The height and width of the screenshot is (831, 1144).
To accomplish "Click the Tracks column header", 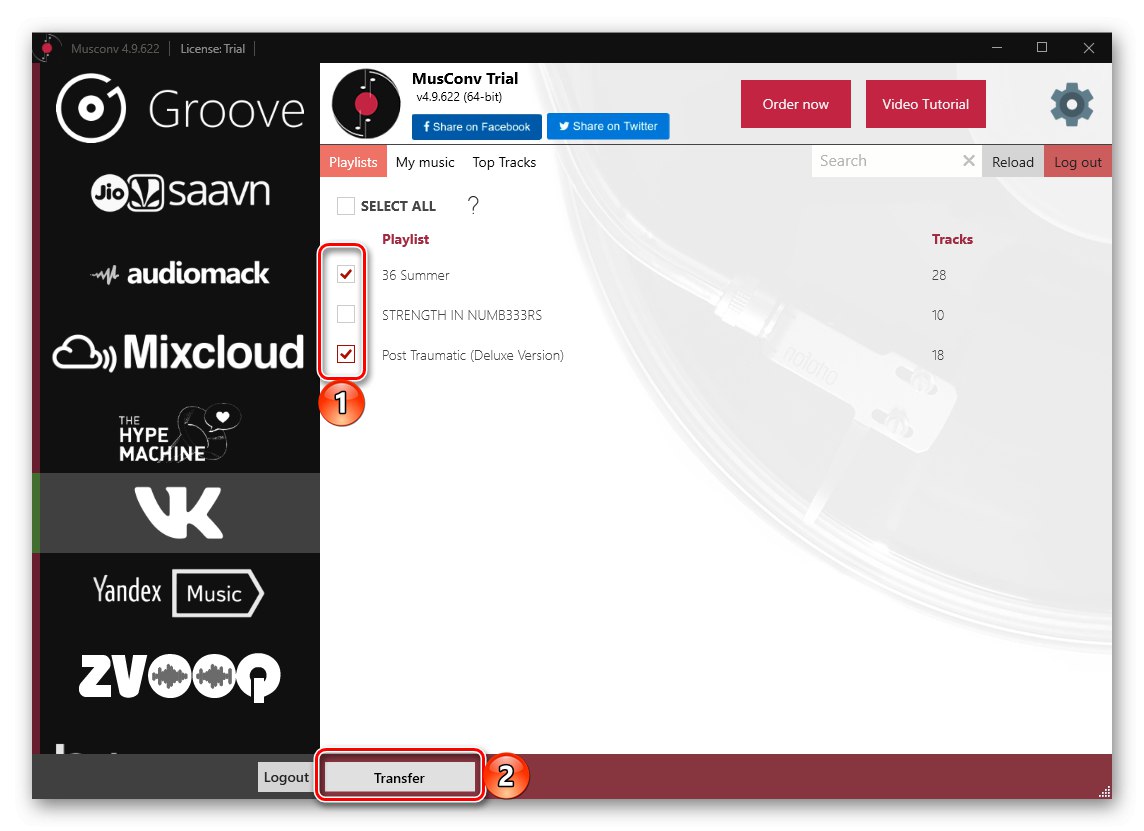I will (x=952, y=239).
